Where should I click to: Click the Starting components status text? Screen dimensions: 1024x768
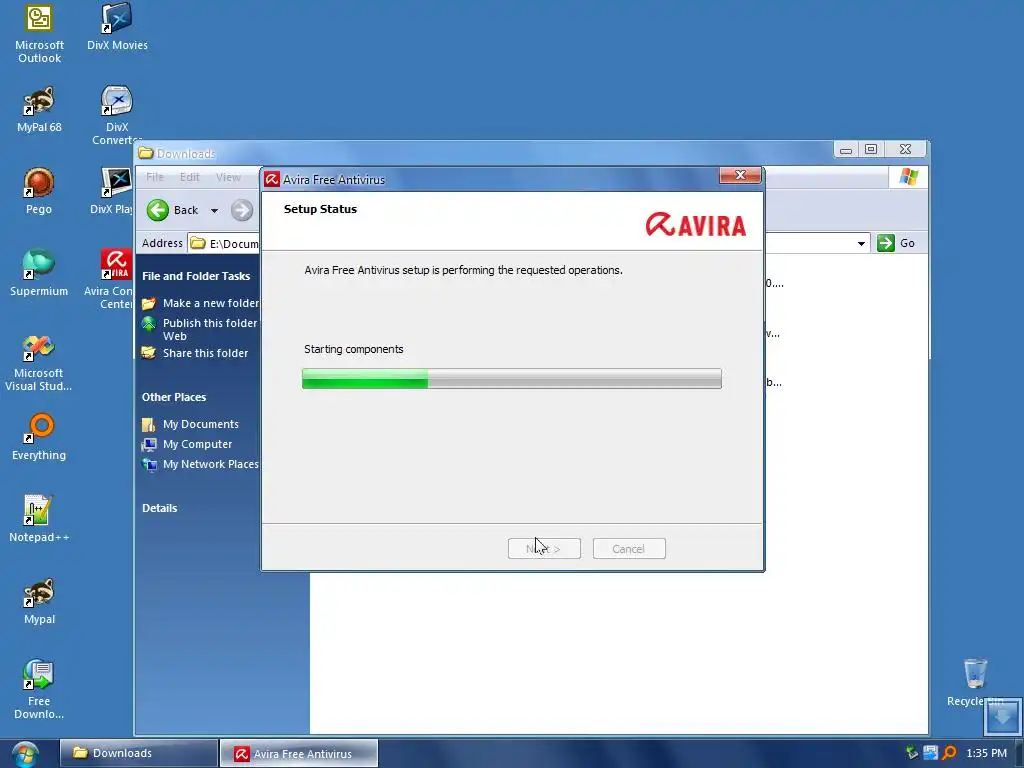point(353,349)
